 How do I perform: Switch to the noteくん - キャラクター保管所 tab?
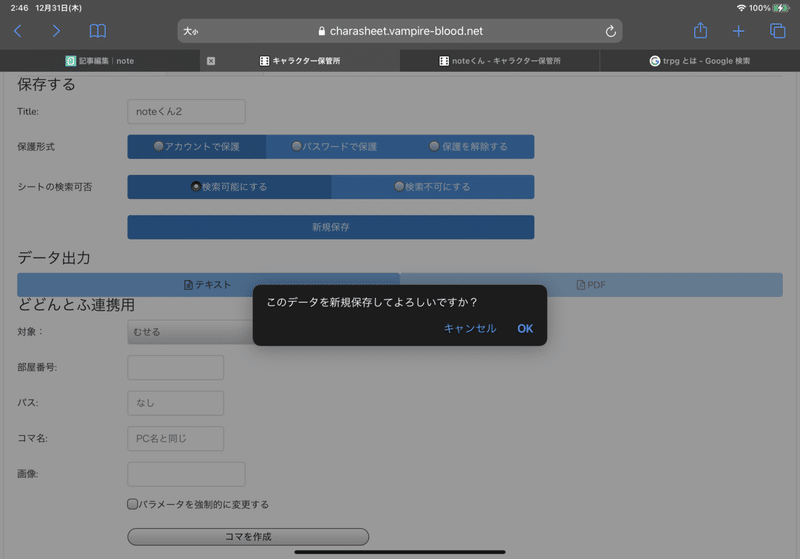(x=500, y=61)
